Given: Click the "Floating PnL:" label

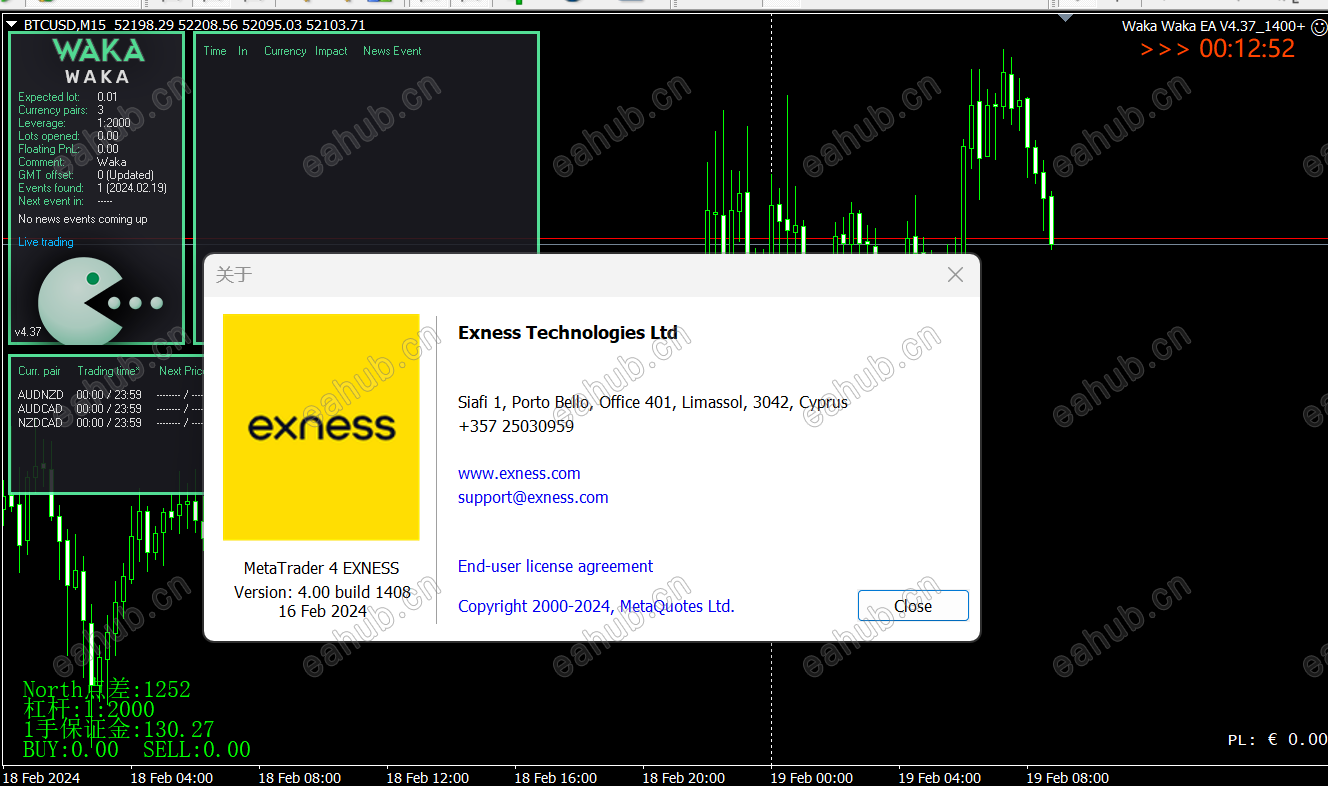Looking at the screenshot, I should tap(49, 149).
